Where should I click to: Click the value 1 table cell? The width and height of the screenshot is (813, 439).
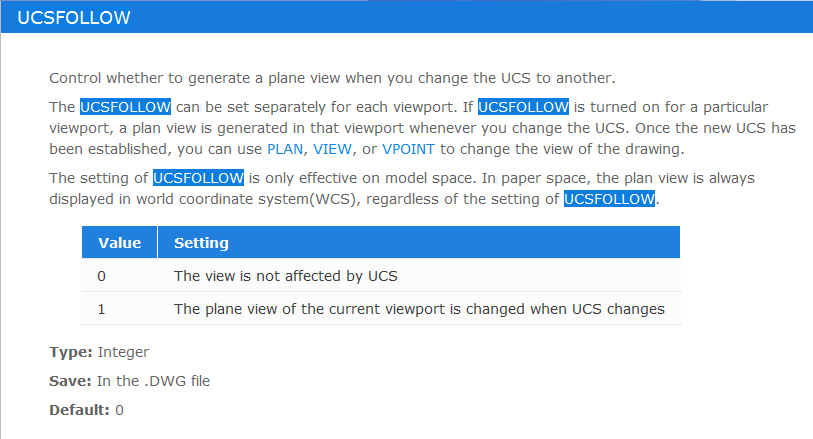[x=102, y=309]
